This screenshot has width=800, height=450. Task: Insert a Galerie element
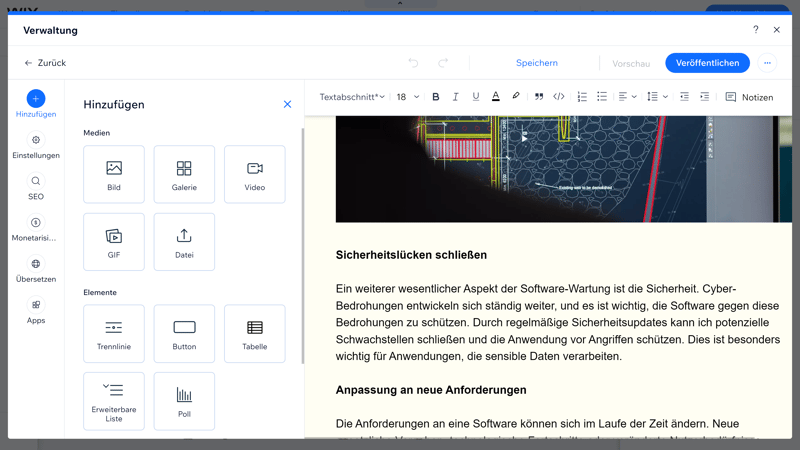tap(184, 175)
